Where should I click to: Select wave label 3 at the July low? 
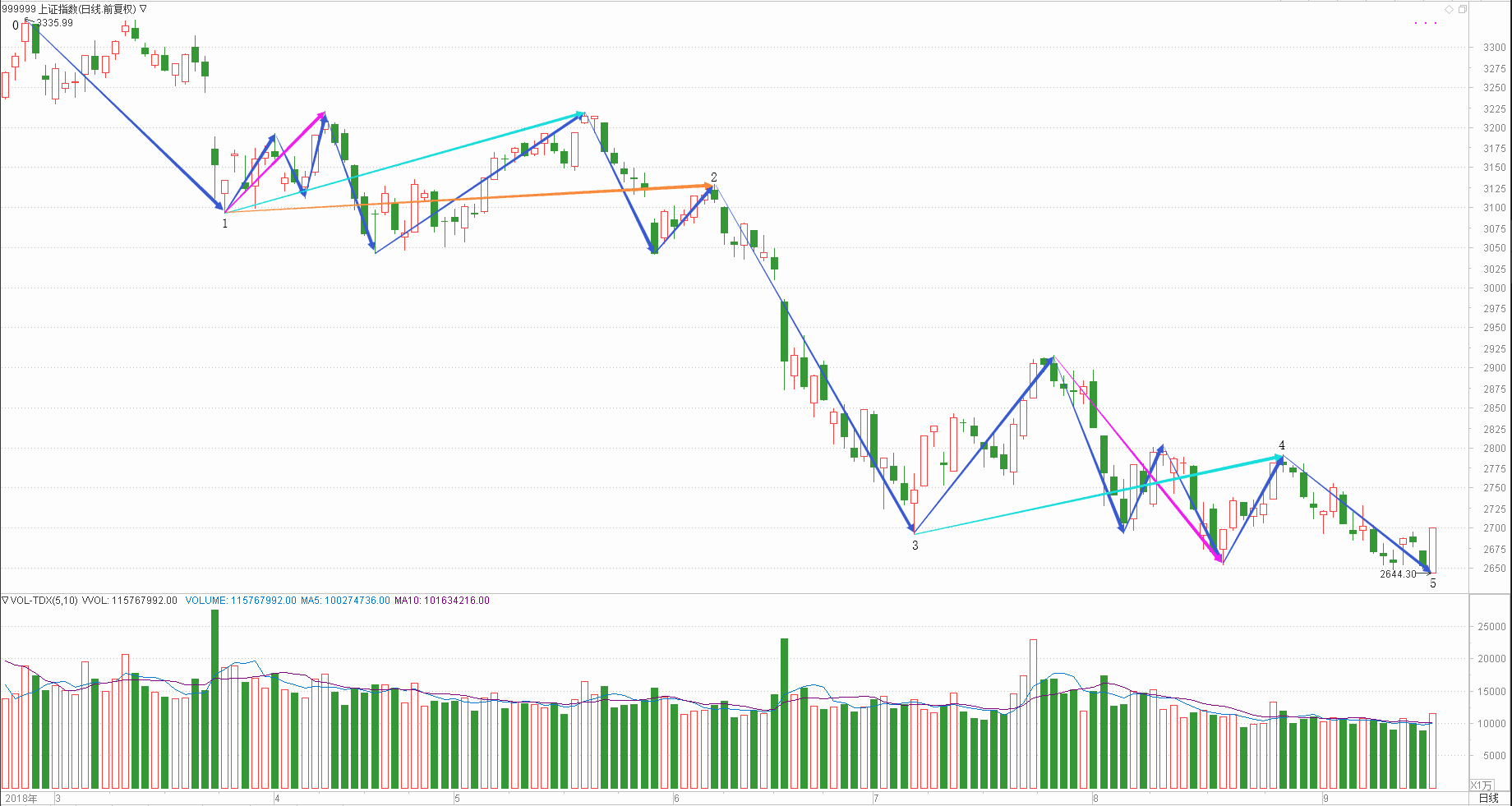pos(915,546)
